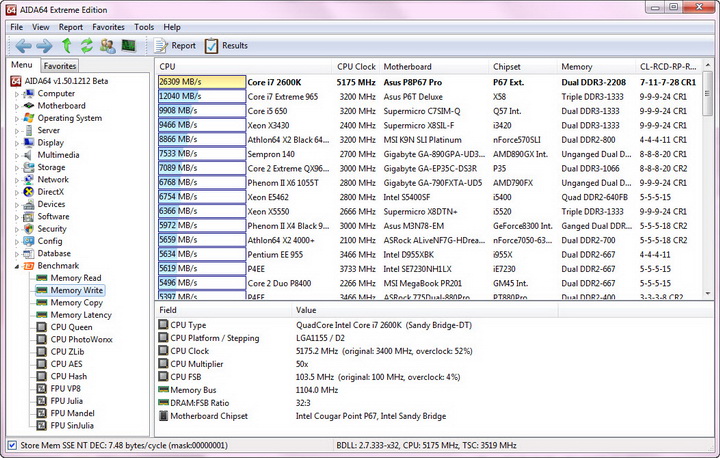Click the 9908 MB/s result bar
The image size is (720, 458).
pyautogui.click(x=202, y=111)
